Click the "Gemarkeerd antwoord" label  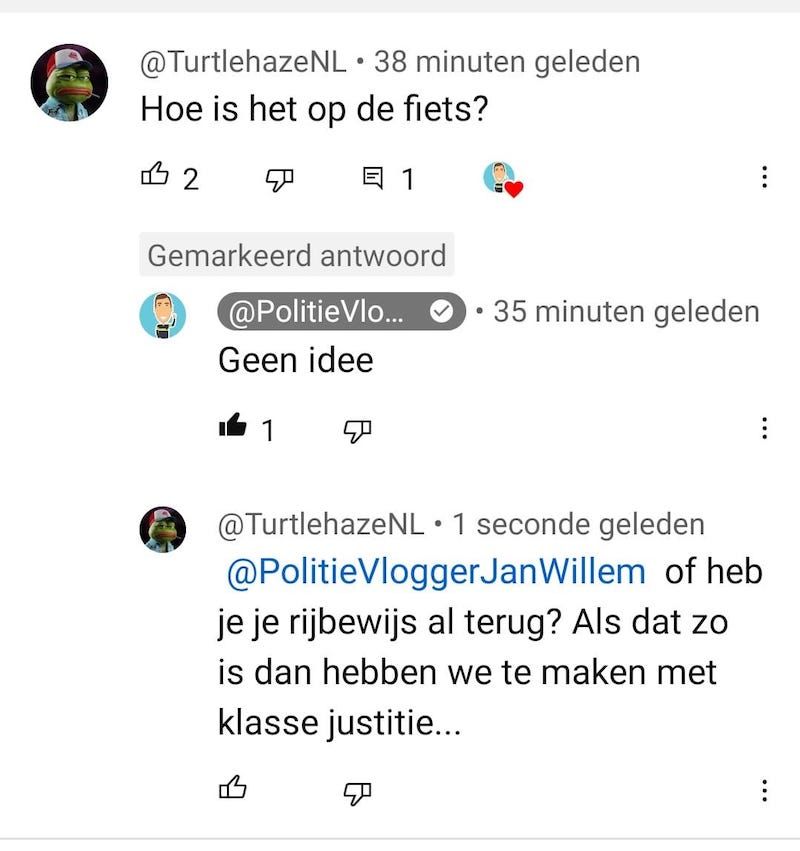pyautogui.click(x=297, y=256)
